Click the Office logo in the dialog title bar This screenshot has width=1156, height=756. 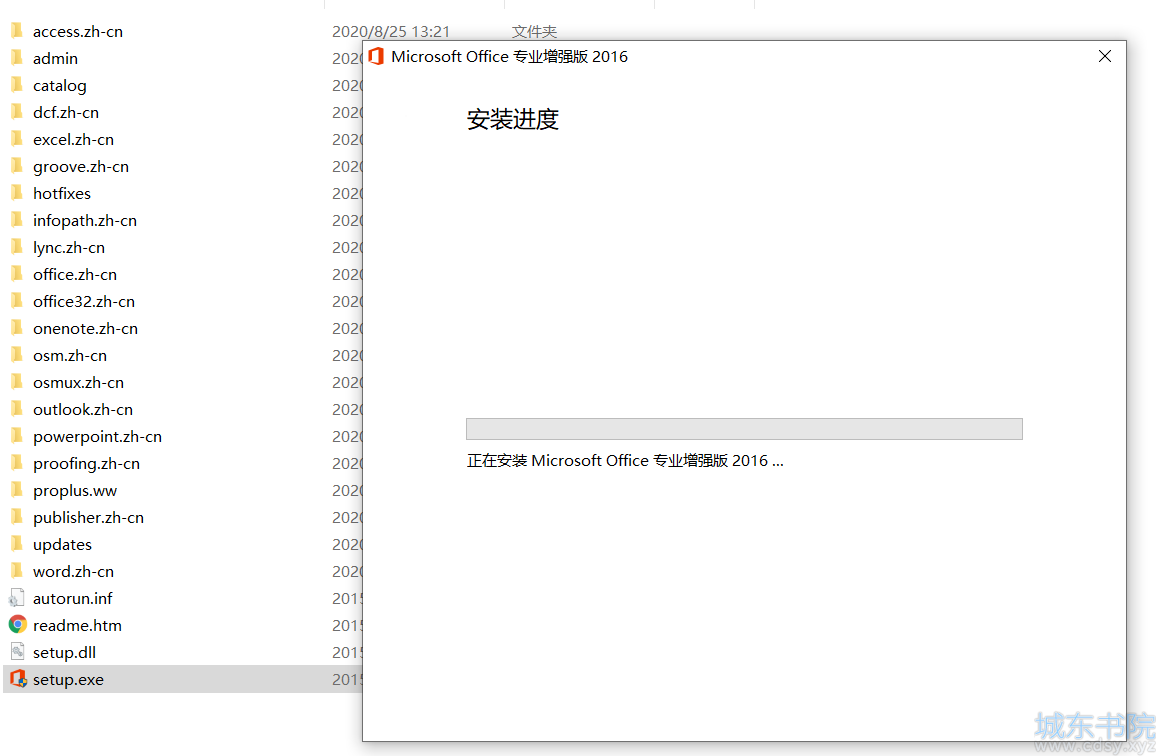[x=376, y=56]
